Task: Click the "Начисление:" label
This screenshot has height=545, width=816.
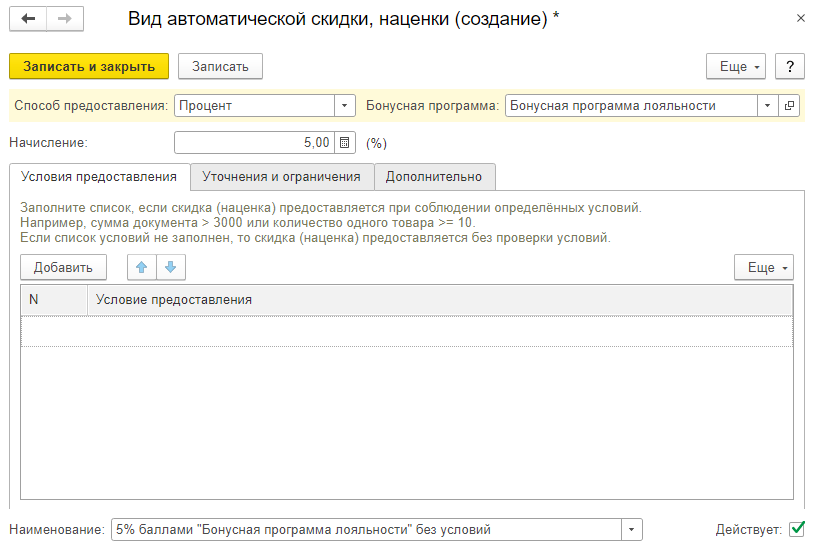Action: 48,143
